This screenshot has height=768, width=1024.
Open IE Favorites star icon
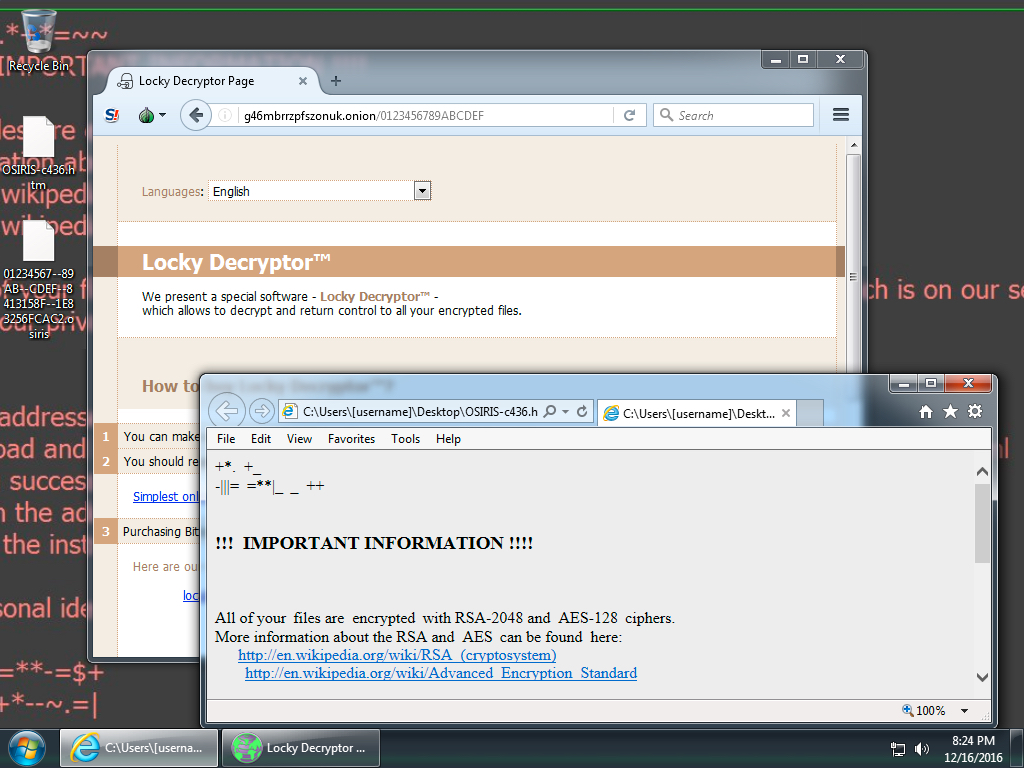950,411
